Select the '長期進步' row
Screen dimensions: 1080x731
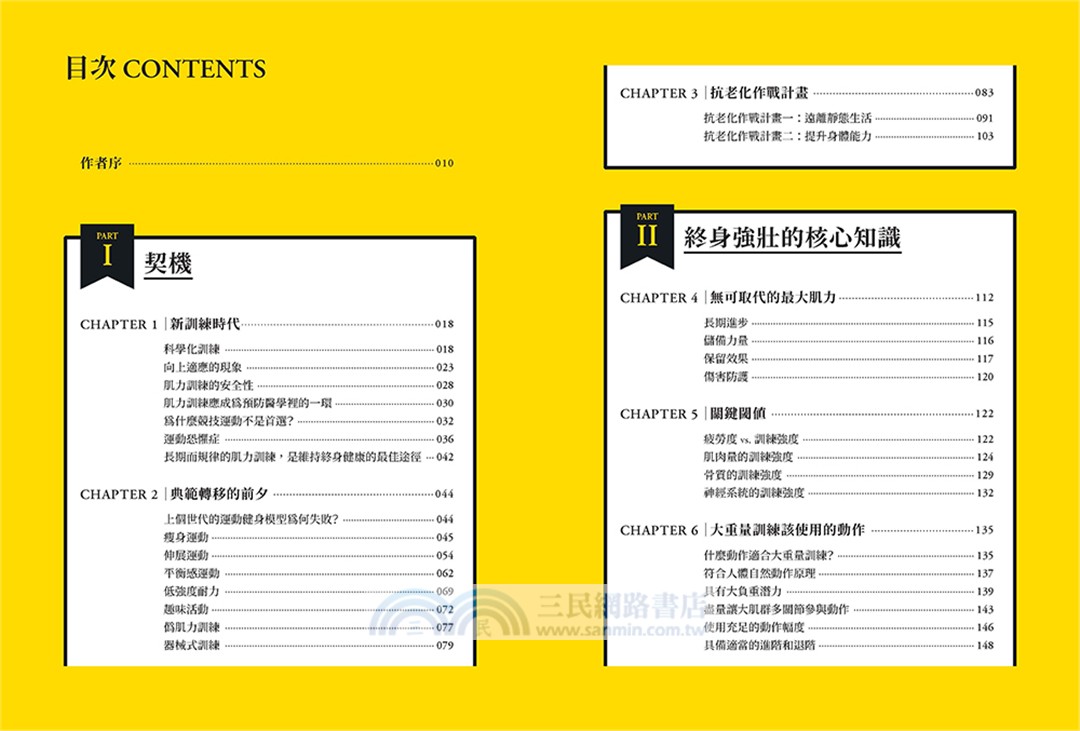pos(849,322)
